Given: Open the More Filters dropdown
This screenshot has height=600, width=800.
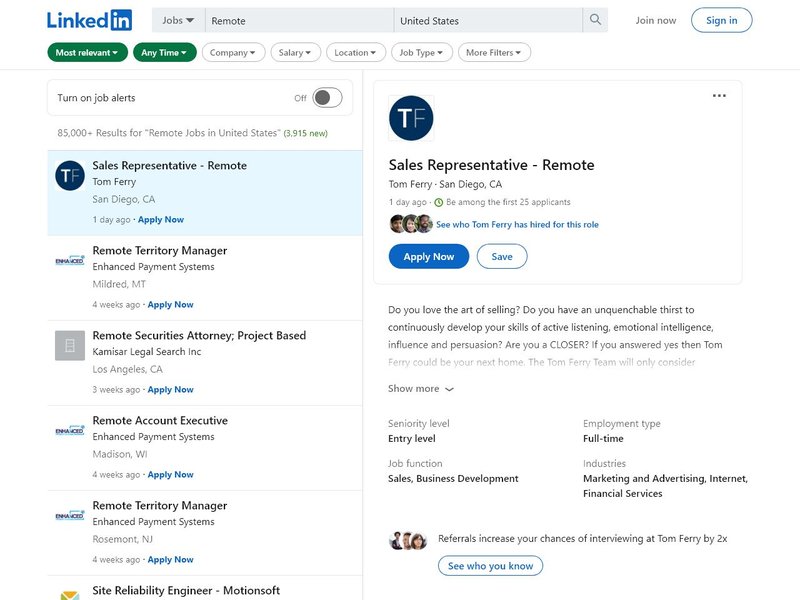Looking at the screenshot, I should pos(494,53).
